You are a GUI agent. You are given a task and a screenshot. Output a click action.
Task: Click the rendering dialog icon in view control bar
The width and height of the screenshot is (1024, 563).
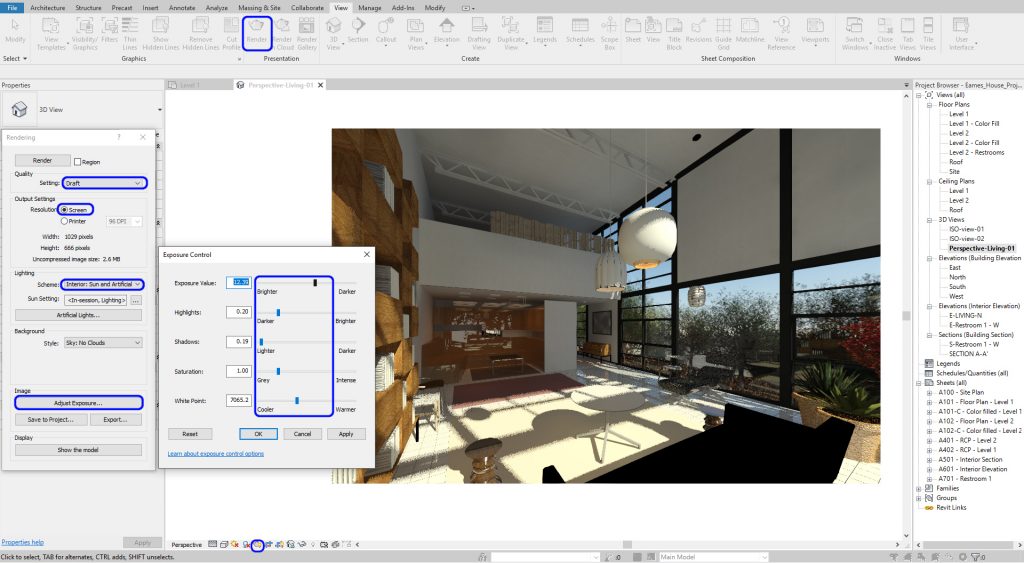[x=258, y=544]
